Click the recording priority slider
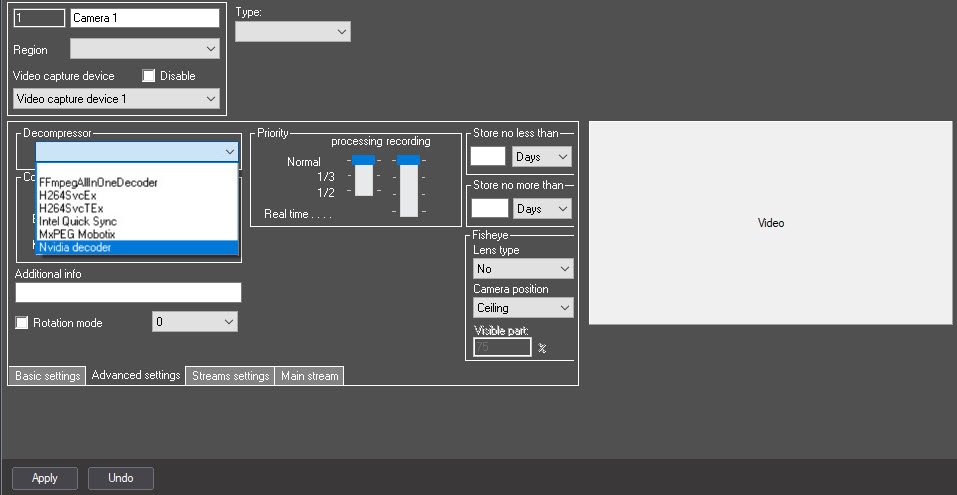957x495 pixels. [x=409, y=160]
